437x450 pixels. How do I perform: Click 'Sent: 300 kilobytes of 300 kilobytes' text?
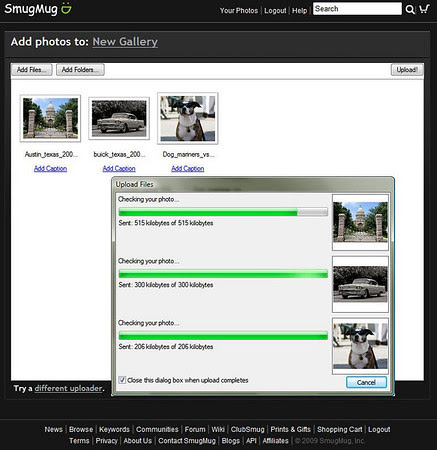point(166,285)
